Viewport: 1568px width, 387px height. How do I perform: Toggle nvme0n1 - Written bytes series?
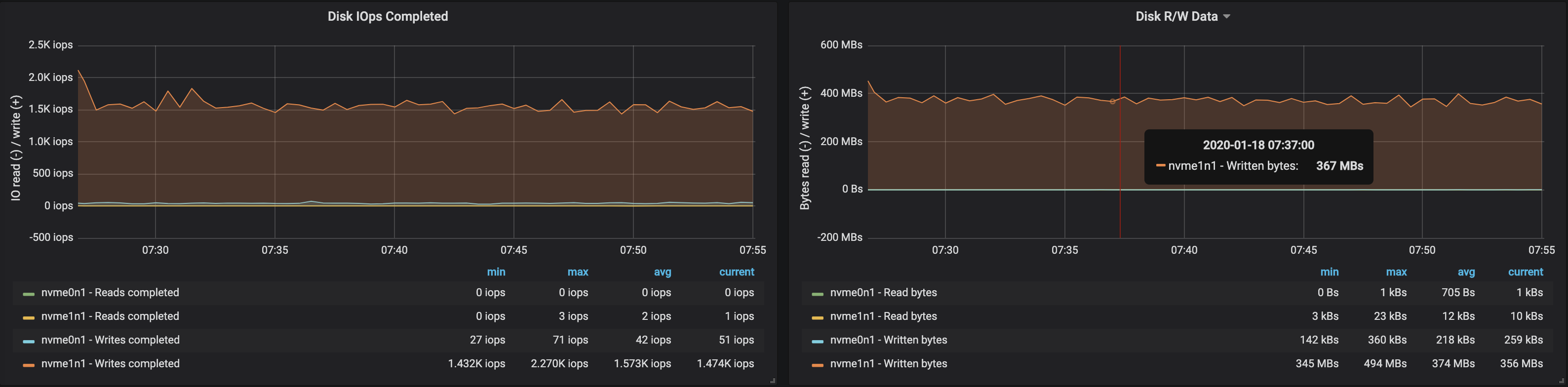pos(888,340)
